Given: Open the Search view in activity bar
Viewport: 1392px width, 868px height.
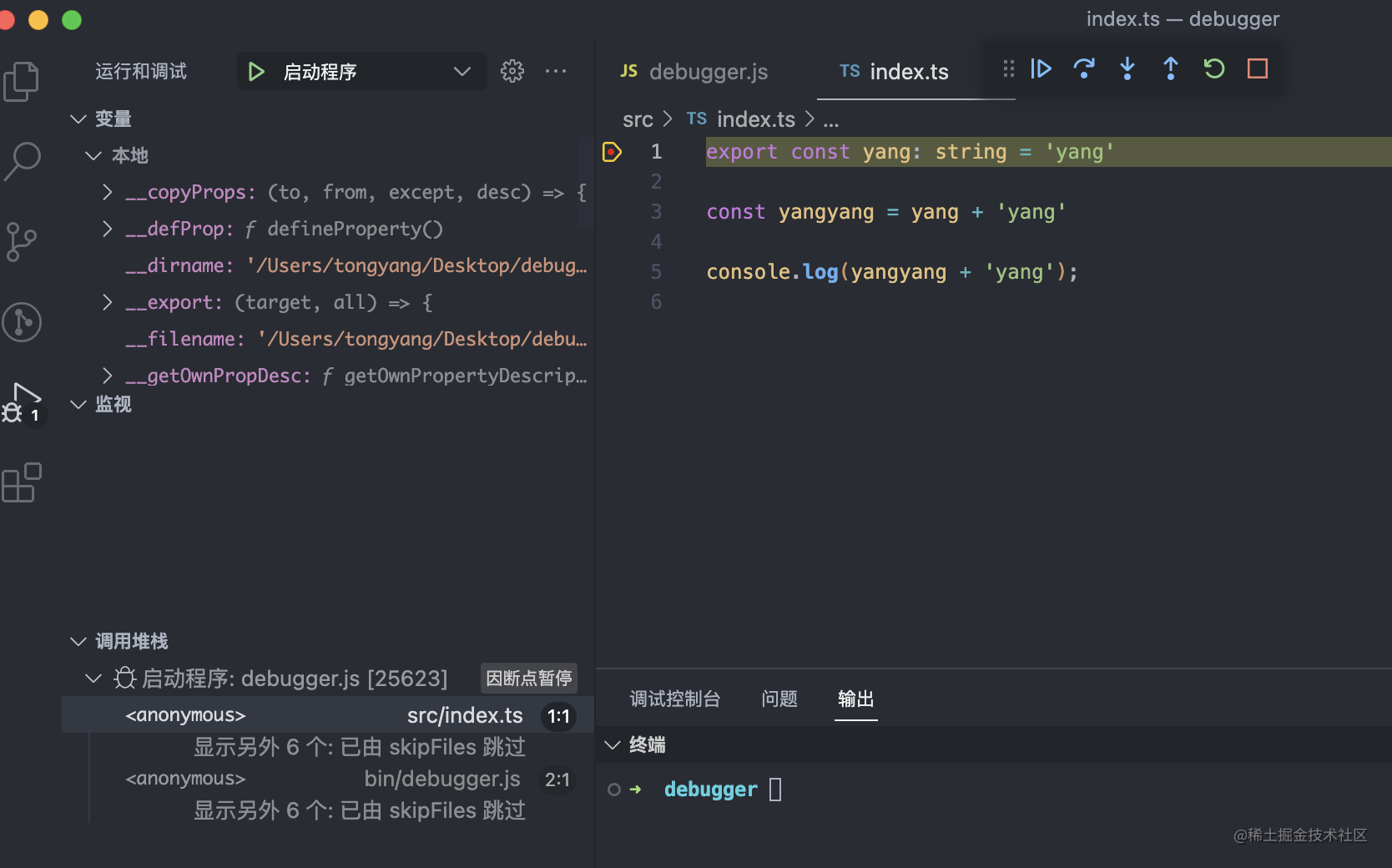Looking at the screenshot, I should [x=22, y=161].
